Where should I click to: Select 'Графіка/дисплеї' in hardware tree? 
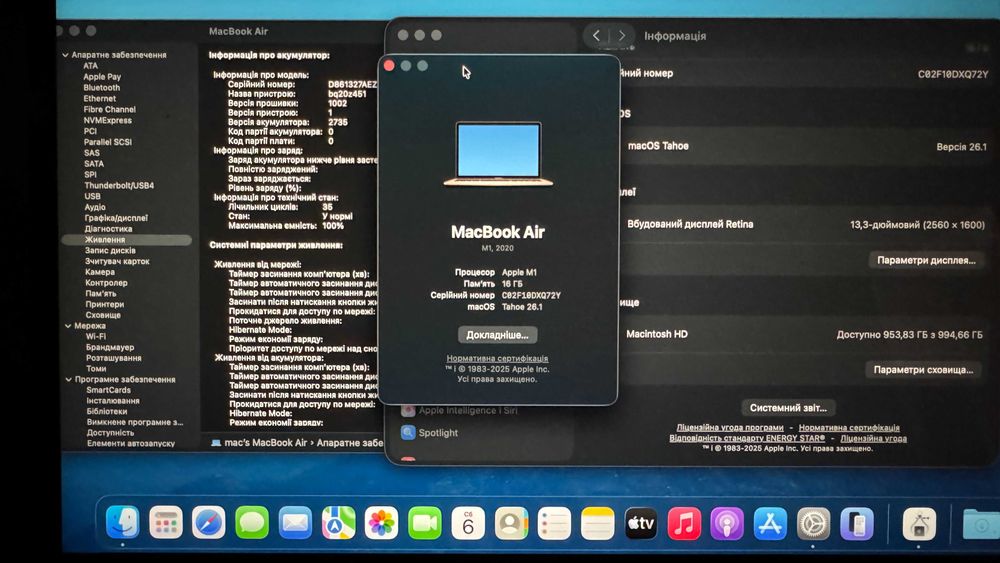pos(116,217)
